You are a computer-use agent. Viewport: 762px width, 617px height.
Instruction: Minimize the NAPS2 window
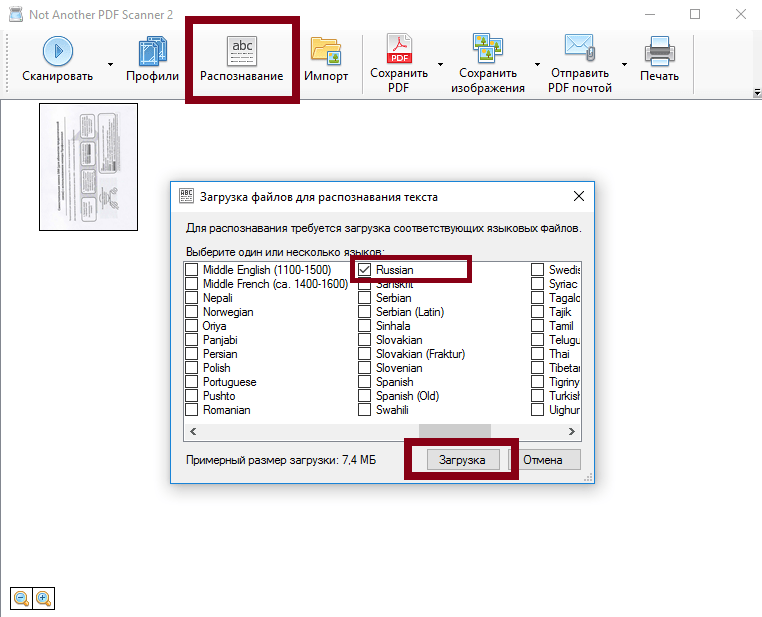[650, 15]
